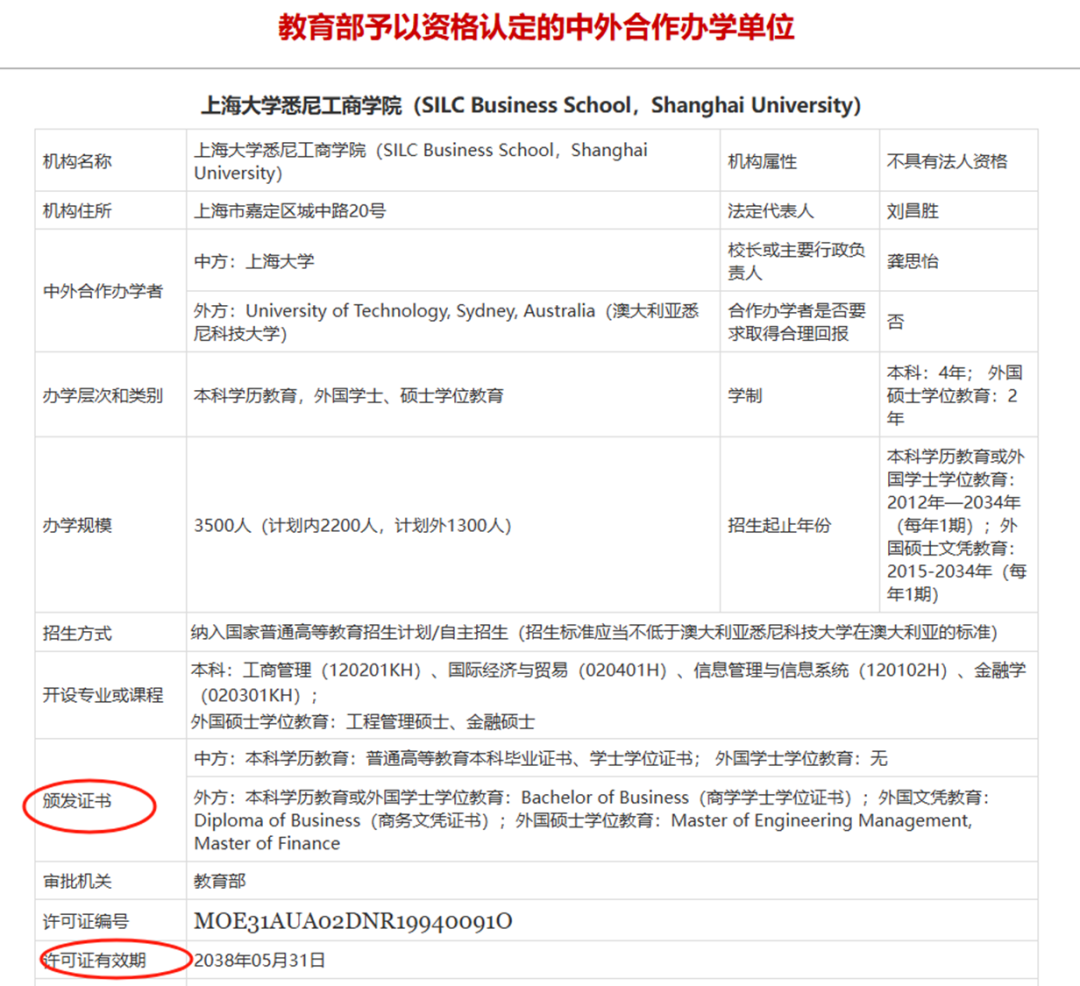1080x986 pixels.
Task: Click the 法定代表人 label
Action: (771, 211)
